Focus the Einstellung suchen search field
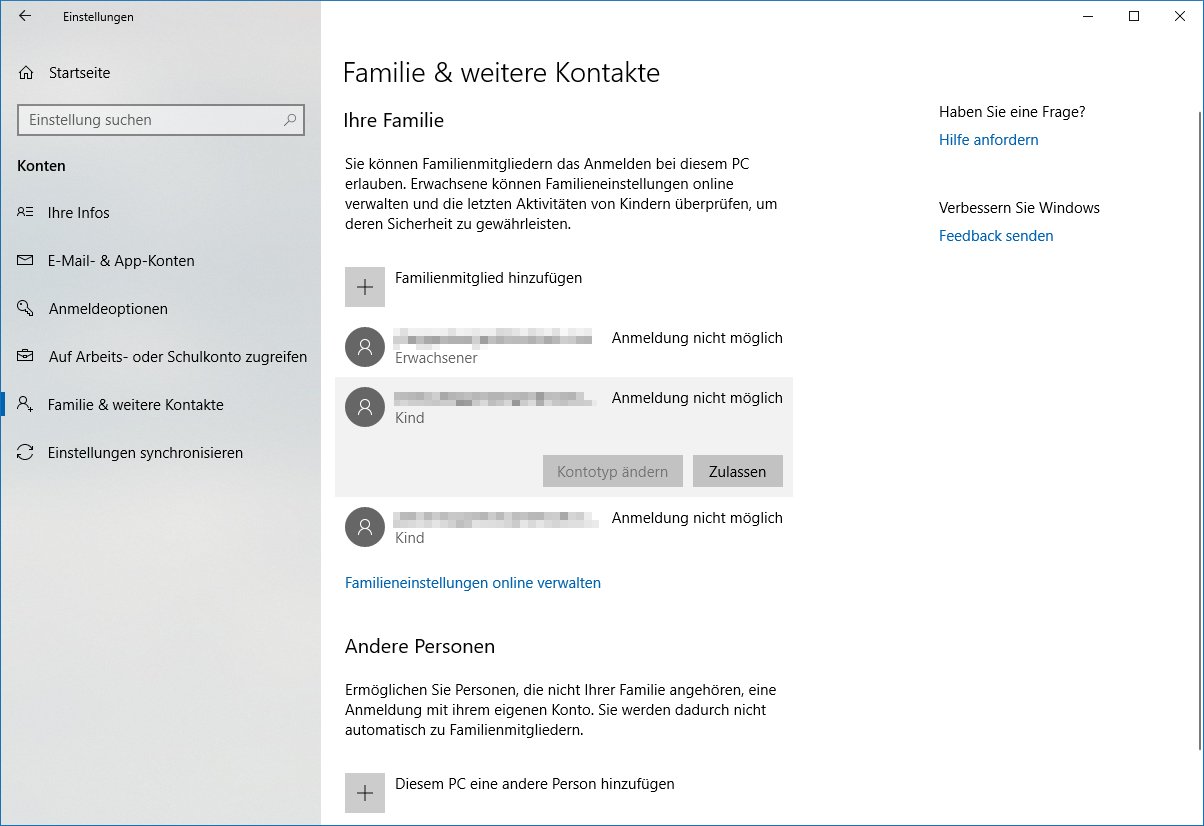Image resolution: width=1204 pixels, height=826 pixels. tap(160, 120)
